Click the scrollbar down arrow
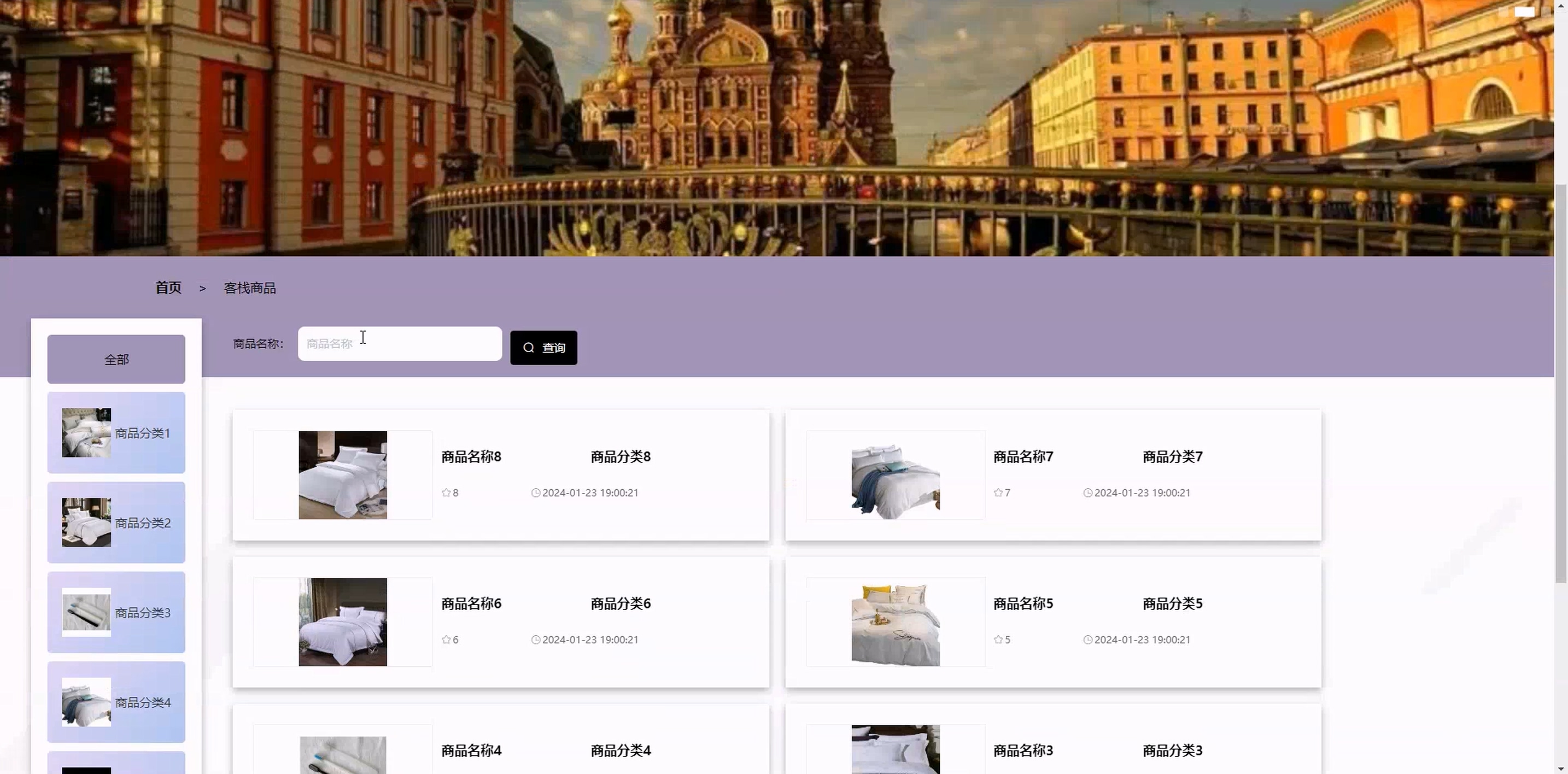The image size is (1568, 774). point(1561,769)
